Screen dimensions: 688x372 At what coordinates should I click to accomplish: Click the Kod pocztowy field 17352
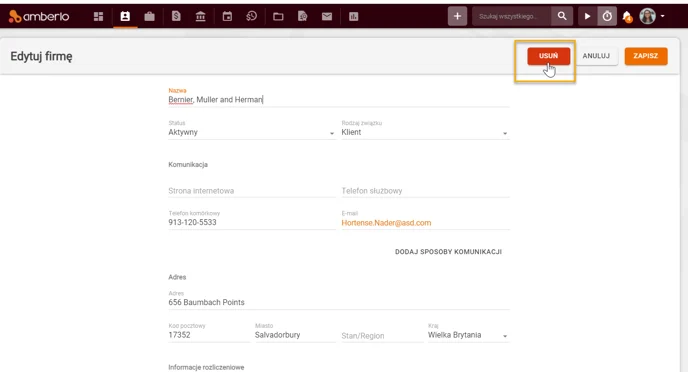pos(209,335)
